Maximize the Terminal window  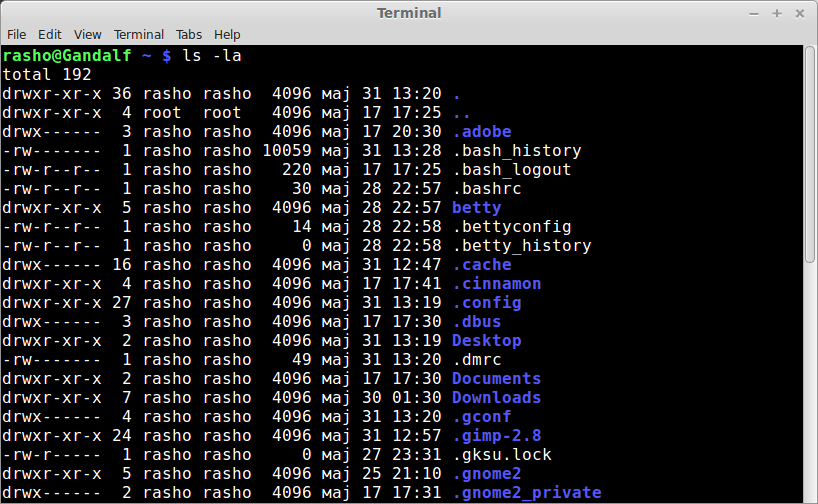[777, 14]
